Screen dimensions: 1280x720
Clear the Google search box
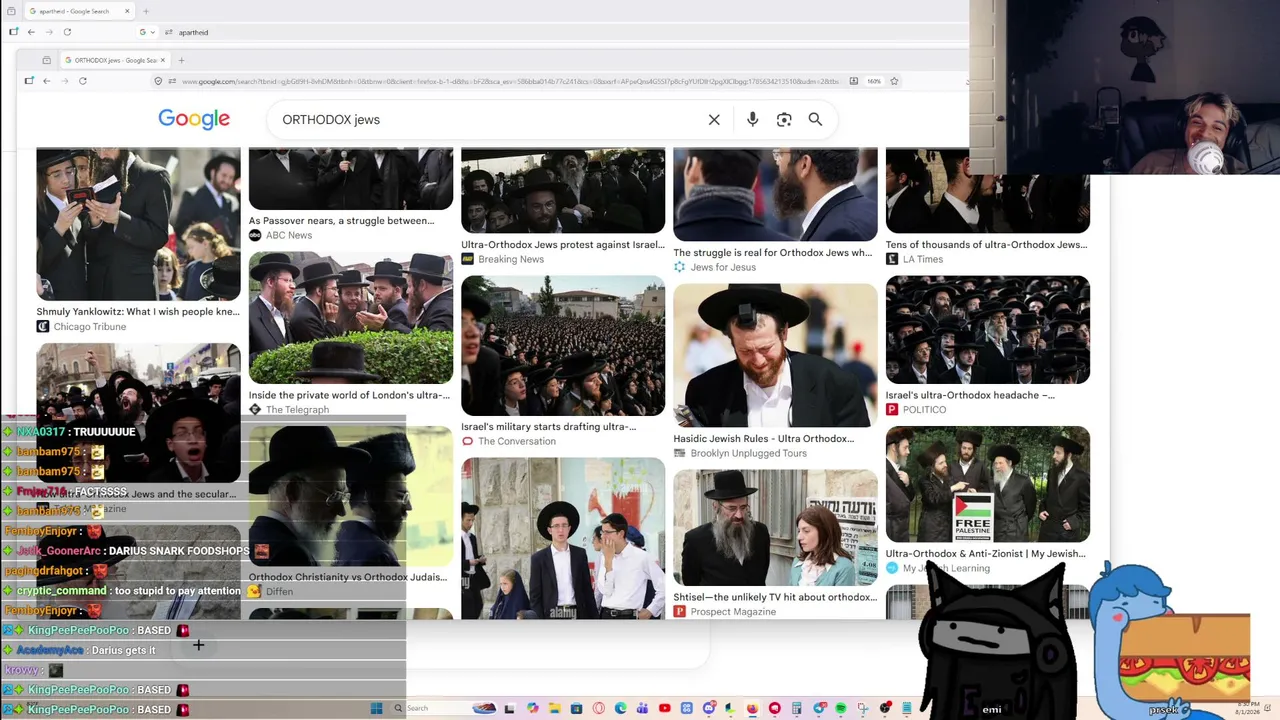tap(714, 120)
